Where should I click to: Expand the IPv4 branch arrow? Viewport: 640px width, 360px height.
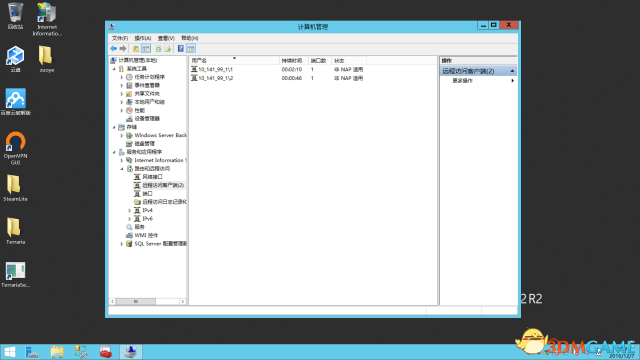click(130, 210)
